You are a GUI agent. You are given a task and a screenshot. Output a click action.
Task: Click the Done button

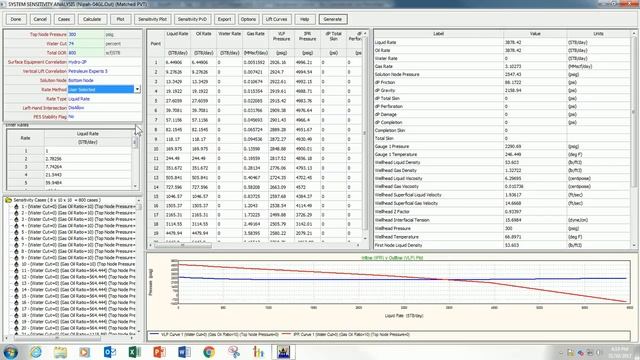pos(16,19)
